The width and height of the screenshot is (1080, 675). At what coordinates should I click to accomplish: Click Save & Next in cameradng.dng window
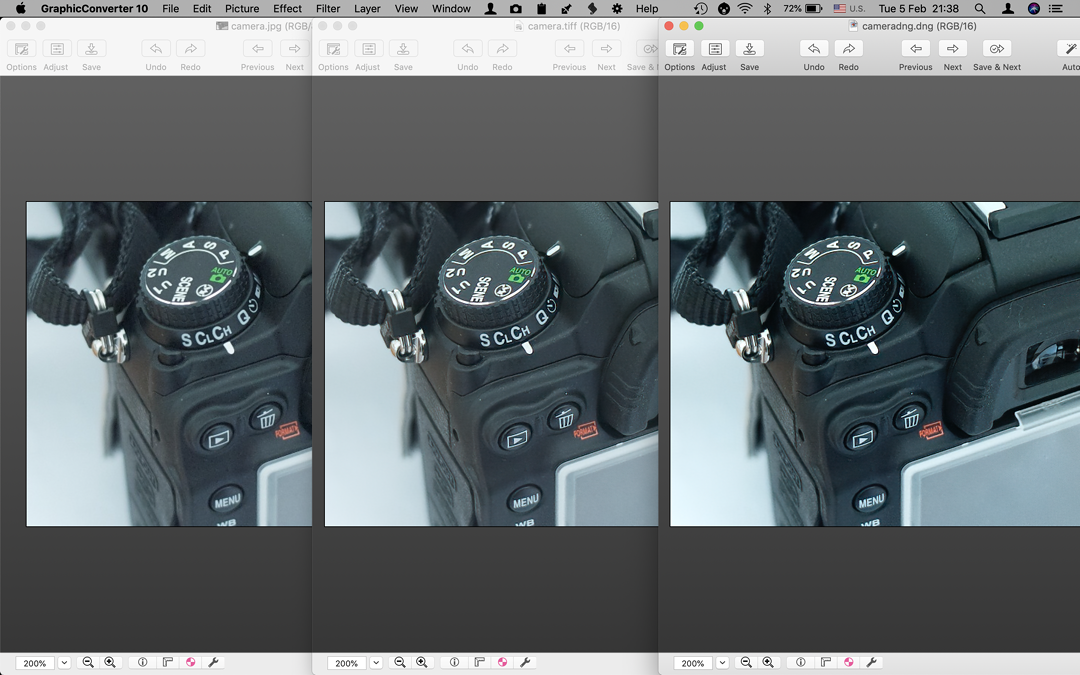(997, 49)
